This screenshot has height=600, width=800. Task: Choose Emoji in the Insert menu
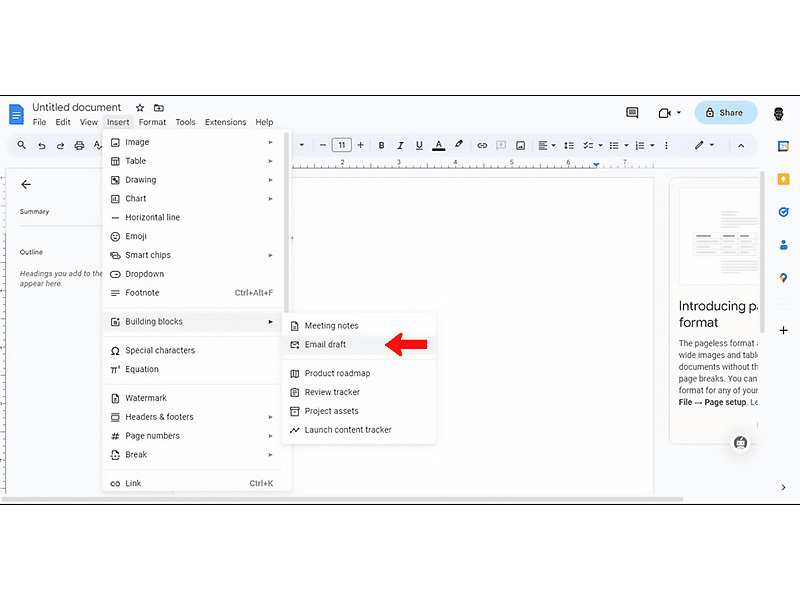(194, 236)
